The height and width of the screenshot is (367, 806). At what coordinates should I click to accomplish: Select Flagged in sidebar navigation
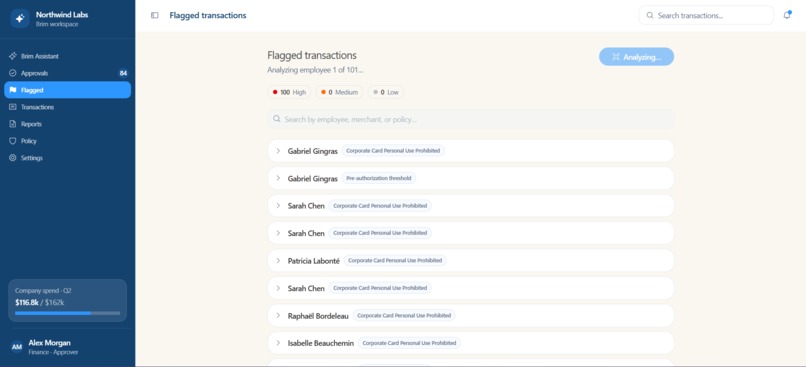tap(67, 90)
